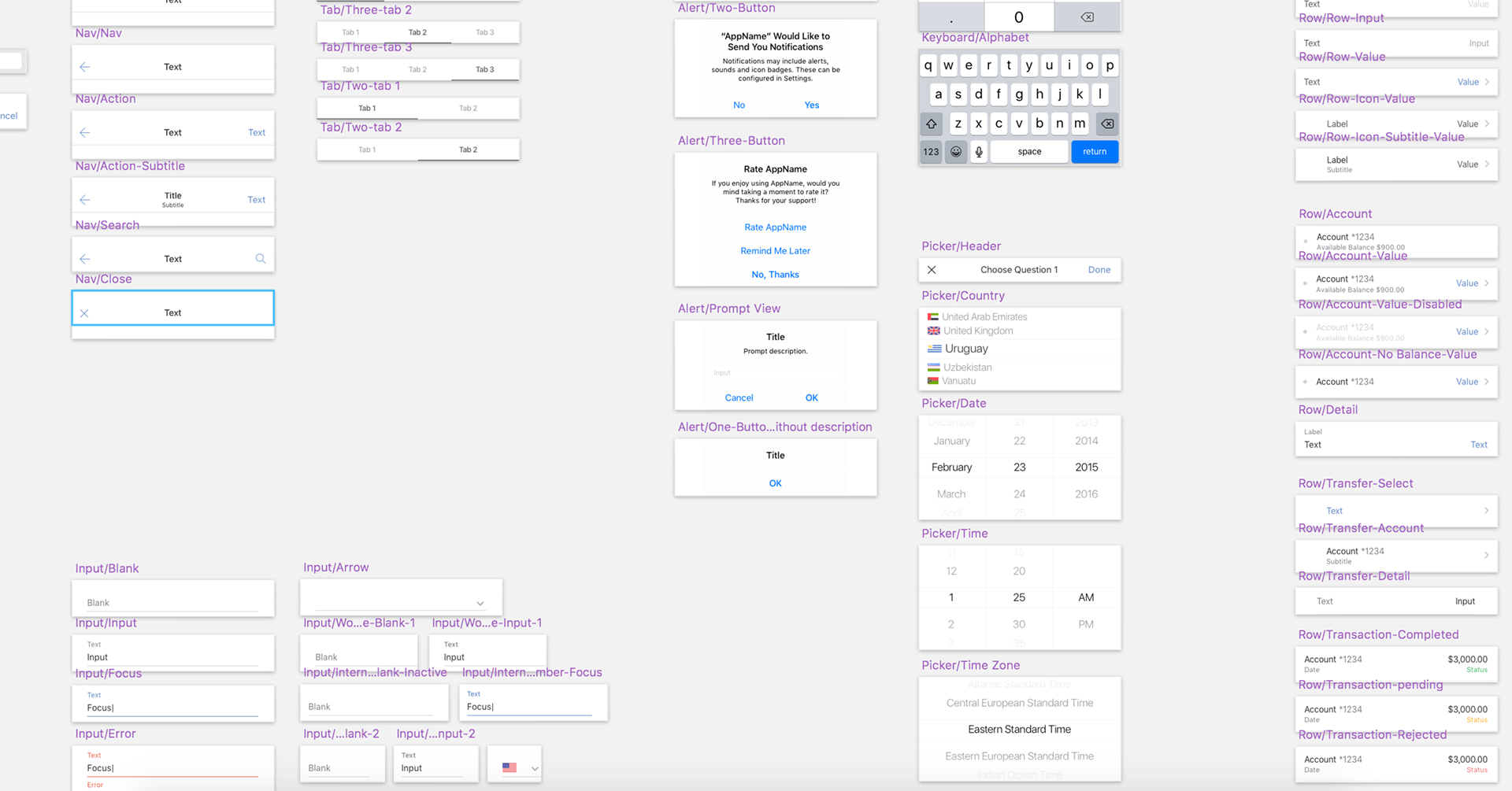1512x791 pixels.
Task: Select PM in the time picker
Action: [x=1086, y=624]
